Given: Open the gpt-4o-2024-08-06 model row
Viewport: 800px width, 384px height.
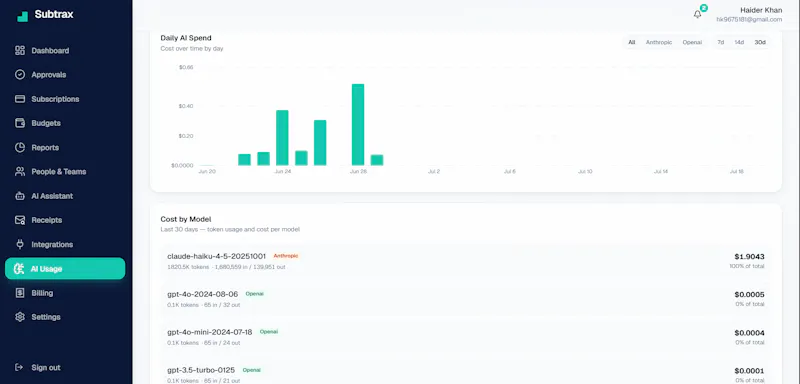Looking at the screenshot, I should [465, 299].
